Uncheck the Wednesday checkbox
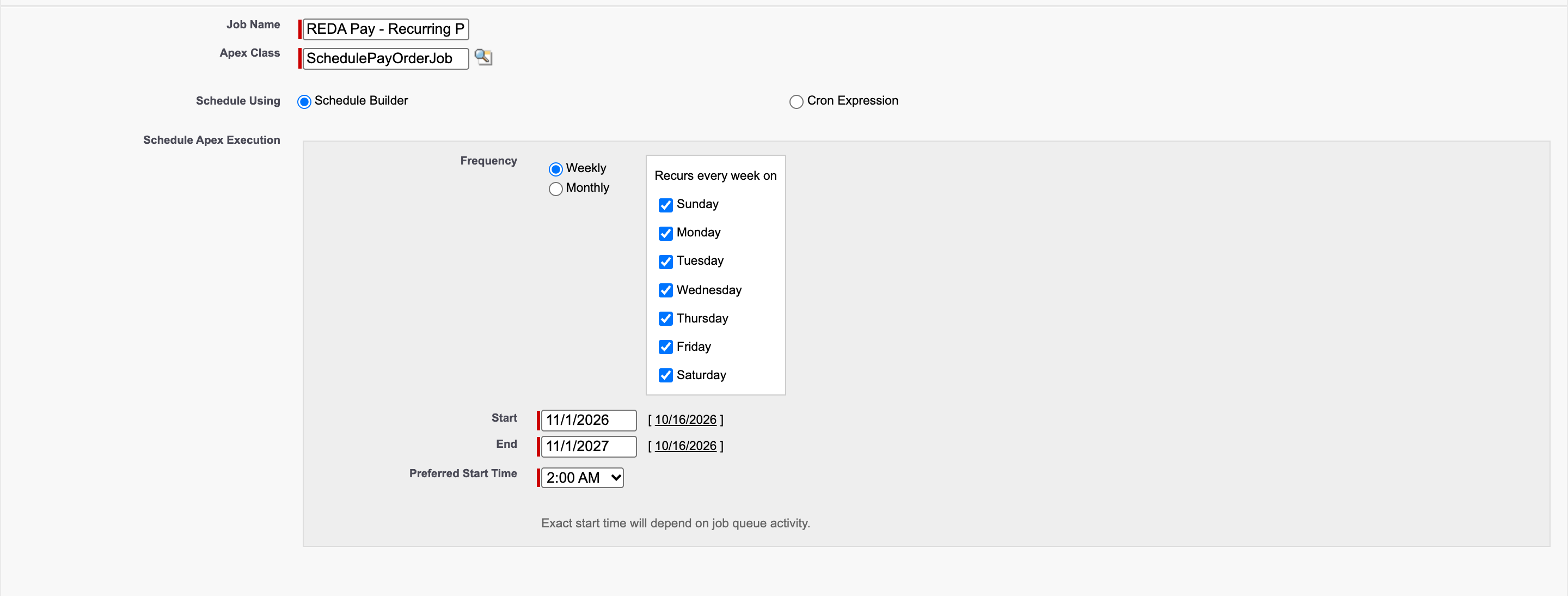The height and width of the screenshot is (596, 1568). coord(666,290)
